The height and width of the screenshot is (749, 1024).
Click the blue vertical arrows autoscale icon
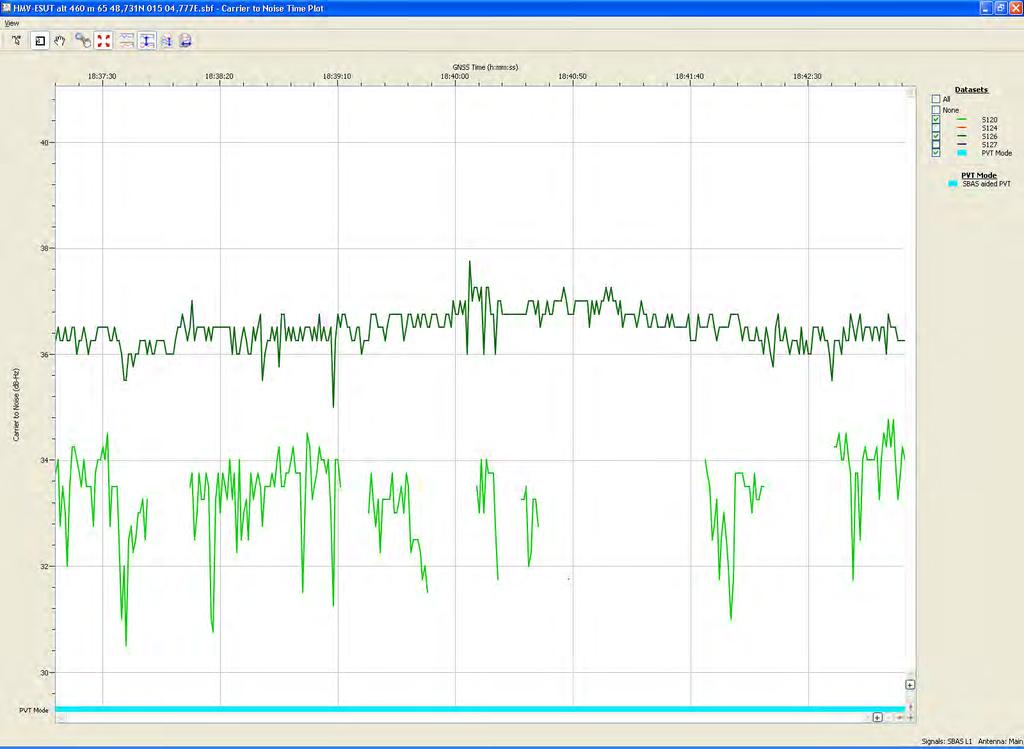pos(167,40)
